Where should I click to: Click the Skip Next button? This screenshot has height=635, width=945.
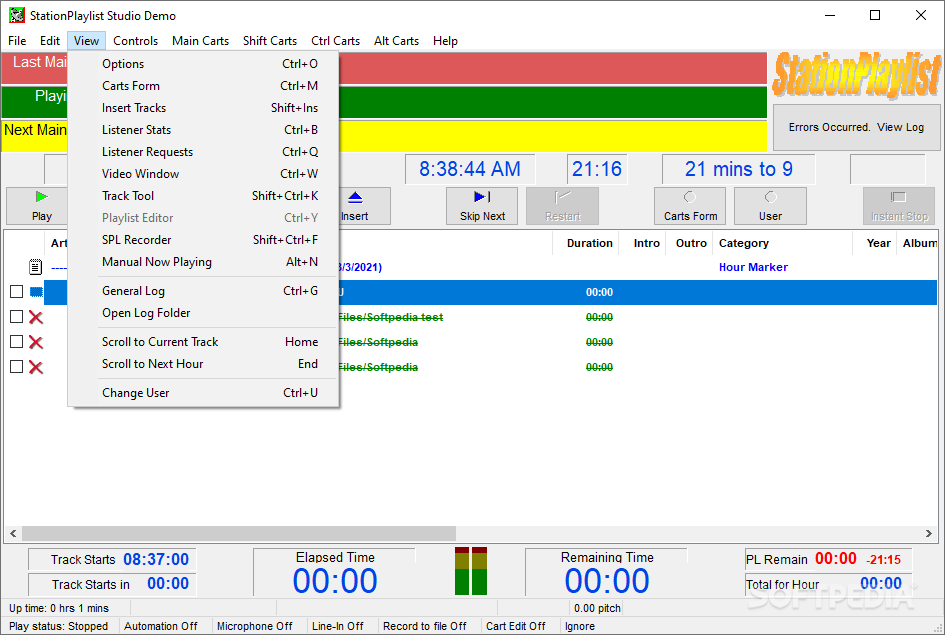pyautogui.click(x=482, y=206)
